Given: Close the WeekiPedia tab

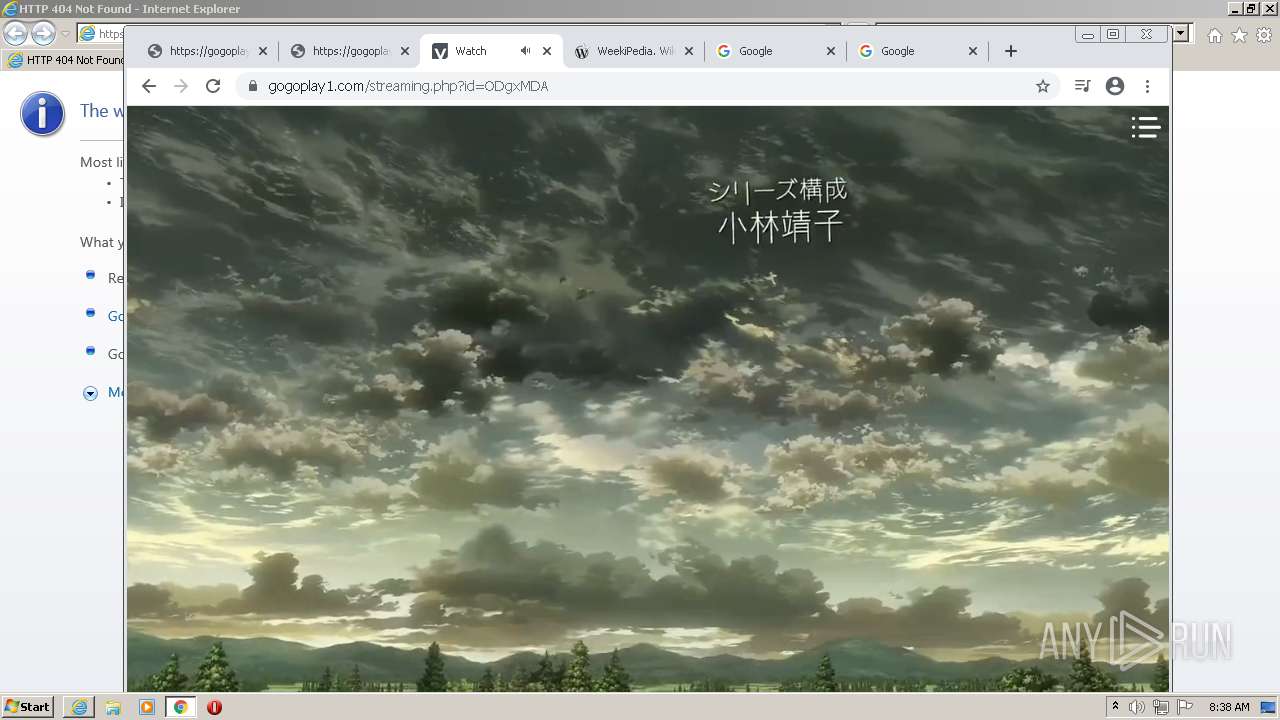Looking at the screenshot, I should 689,51.
